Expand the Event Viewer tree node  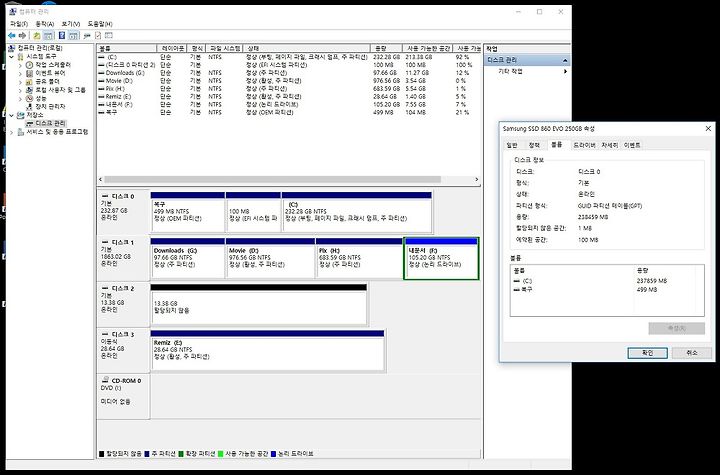[x=20, y=73]
